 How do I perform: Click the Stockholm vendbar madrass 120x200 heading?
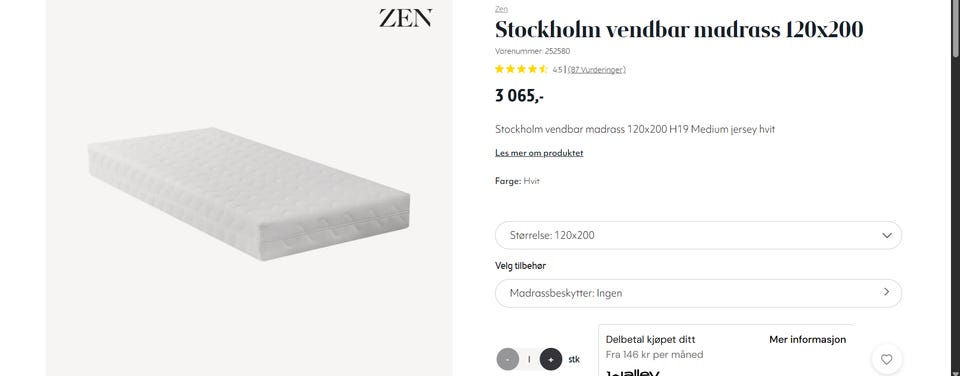tap(679, 29)
